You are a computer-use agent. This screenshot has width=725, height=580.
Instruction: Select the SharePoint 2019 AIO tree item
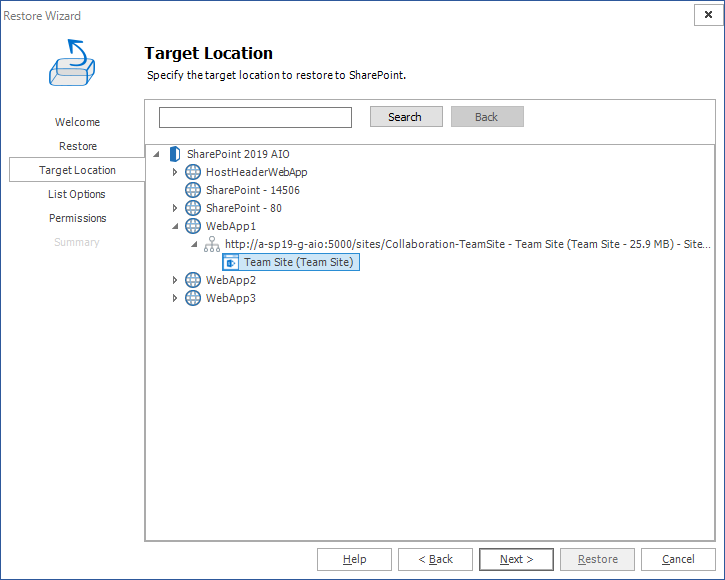[238, 154]
